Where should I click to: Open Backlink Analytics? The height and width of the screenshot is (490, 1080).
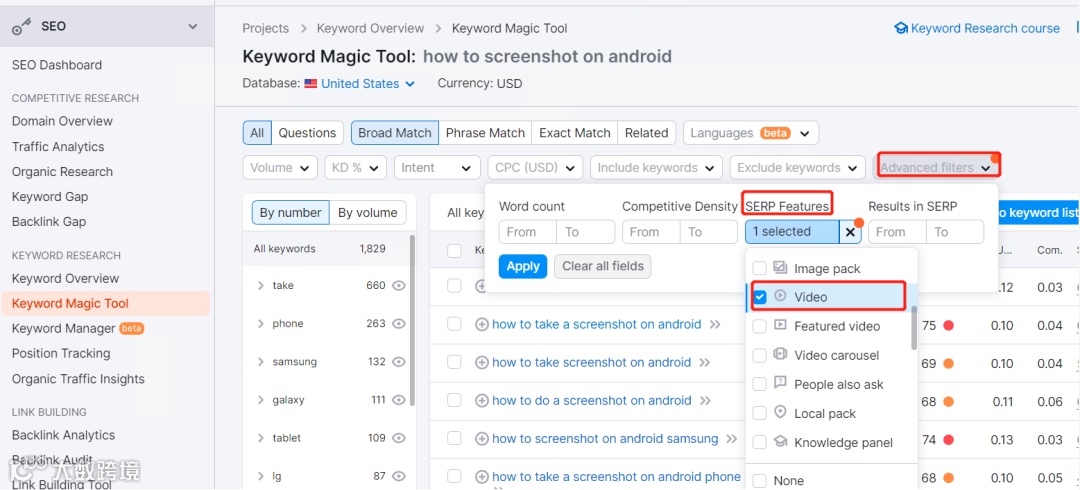coord(63,435)
